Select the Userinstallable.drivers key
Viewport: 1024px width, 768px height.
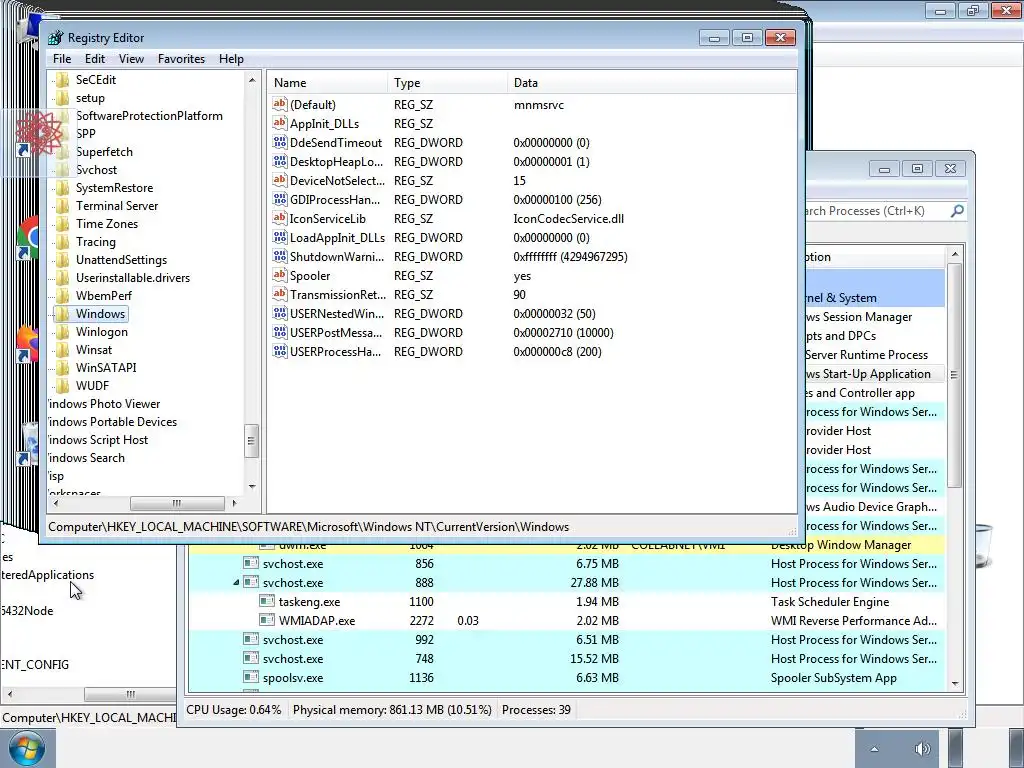pos(133,278)
